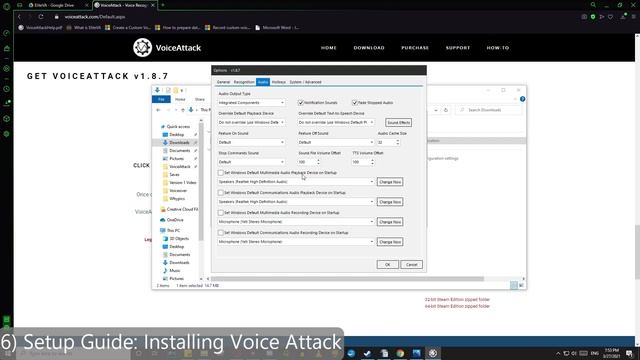
Task: Click the browser search magnifier icon
Action: (x=593, y=5)
